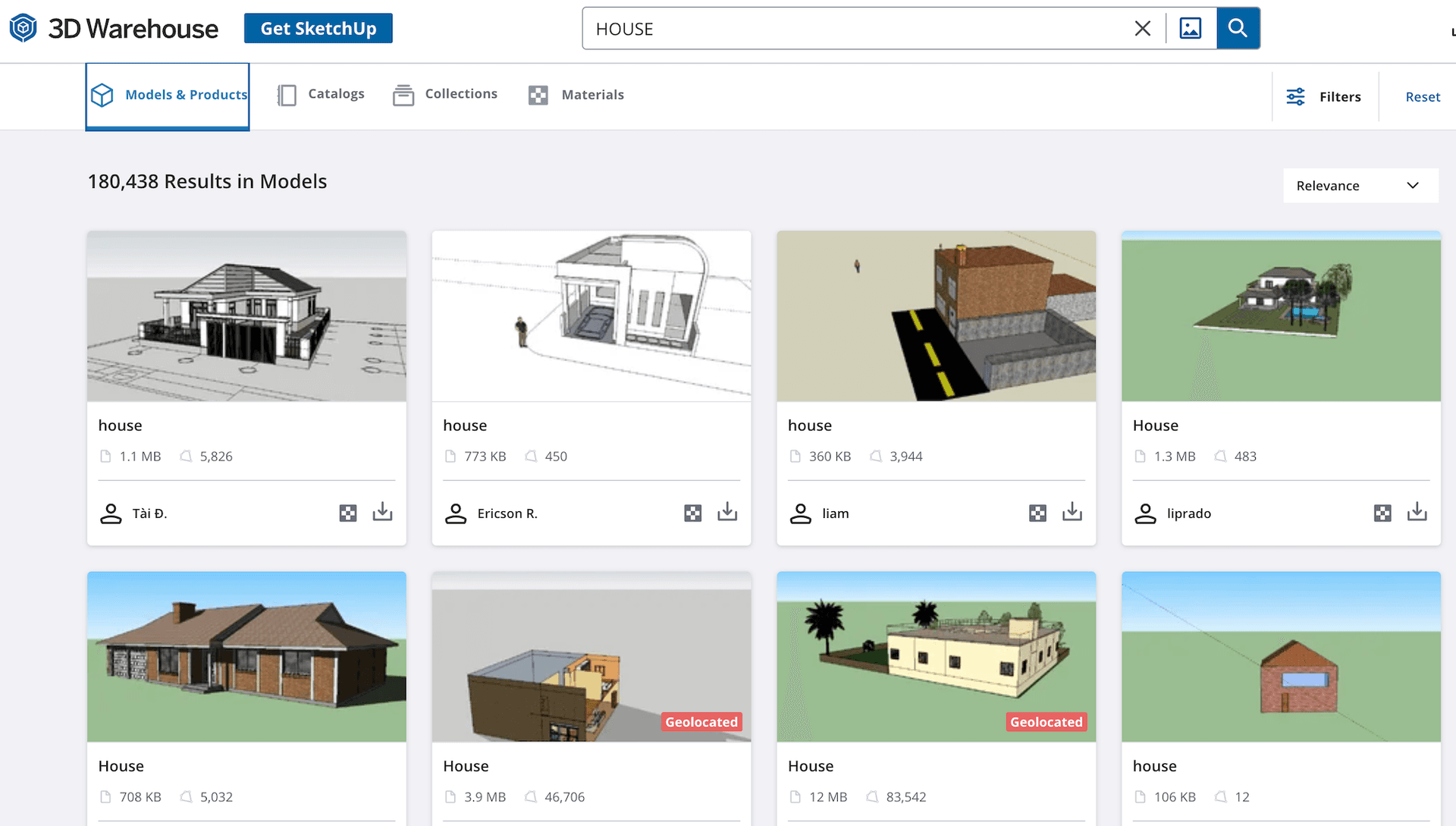Open the Relevance sort dropdown
The height and width of the screenshot is (826, 1456).
tap(1360, 186)
